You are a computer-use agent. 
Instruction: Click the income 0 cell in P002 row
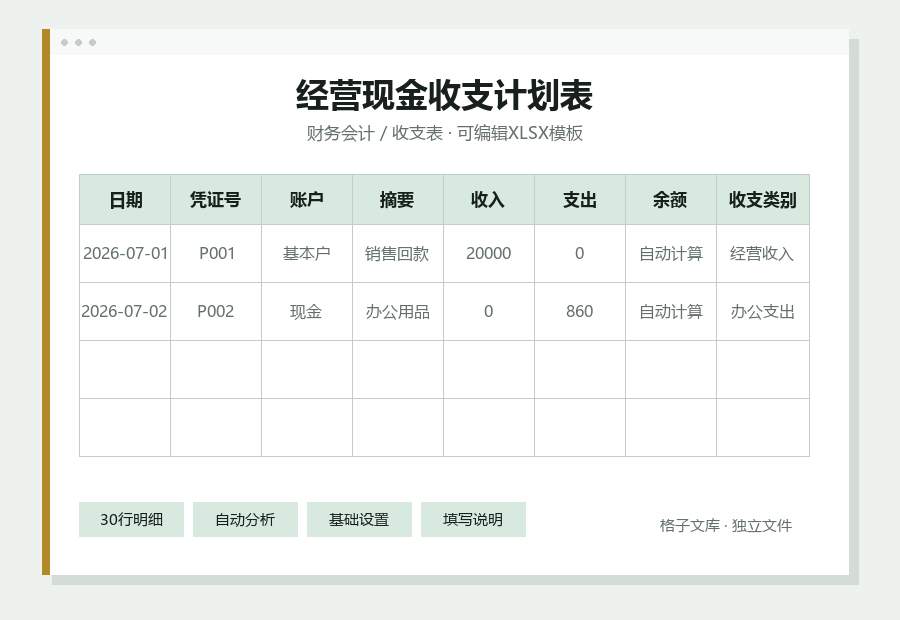[489, 312]
